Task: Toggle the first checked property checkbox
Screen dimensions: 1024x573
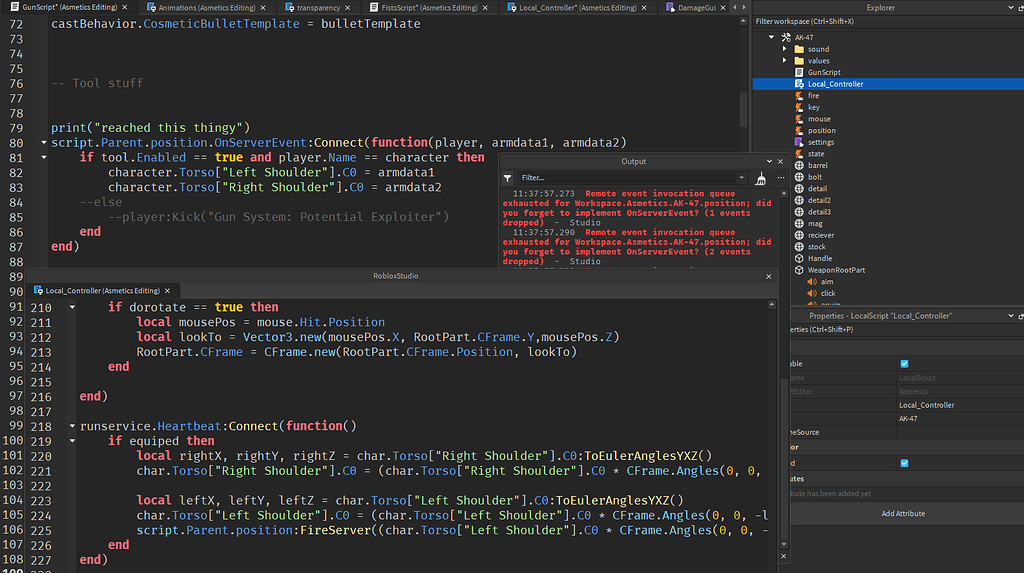Action: click(904, 364)
